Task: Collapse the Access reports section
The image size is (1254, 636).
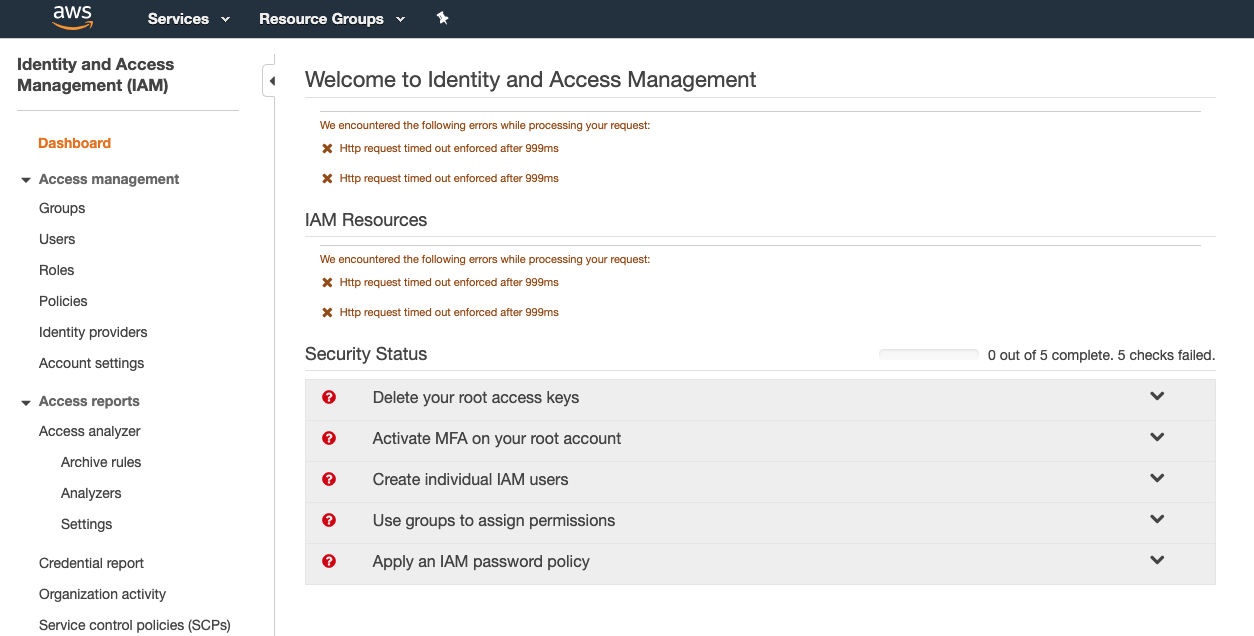Action: 24,400
